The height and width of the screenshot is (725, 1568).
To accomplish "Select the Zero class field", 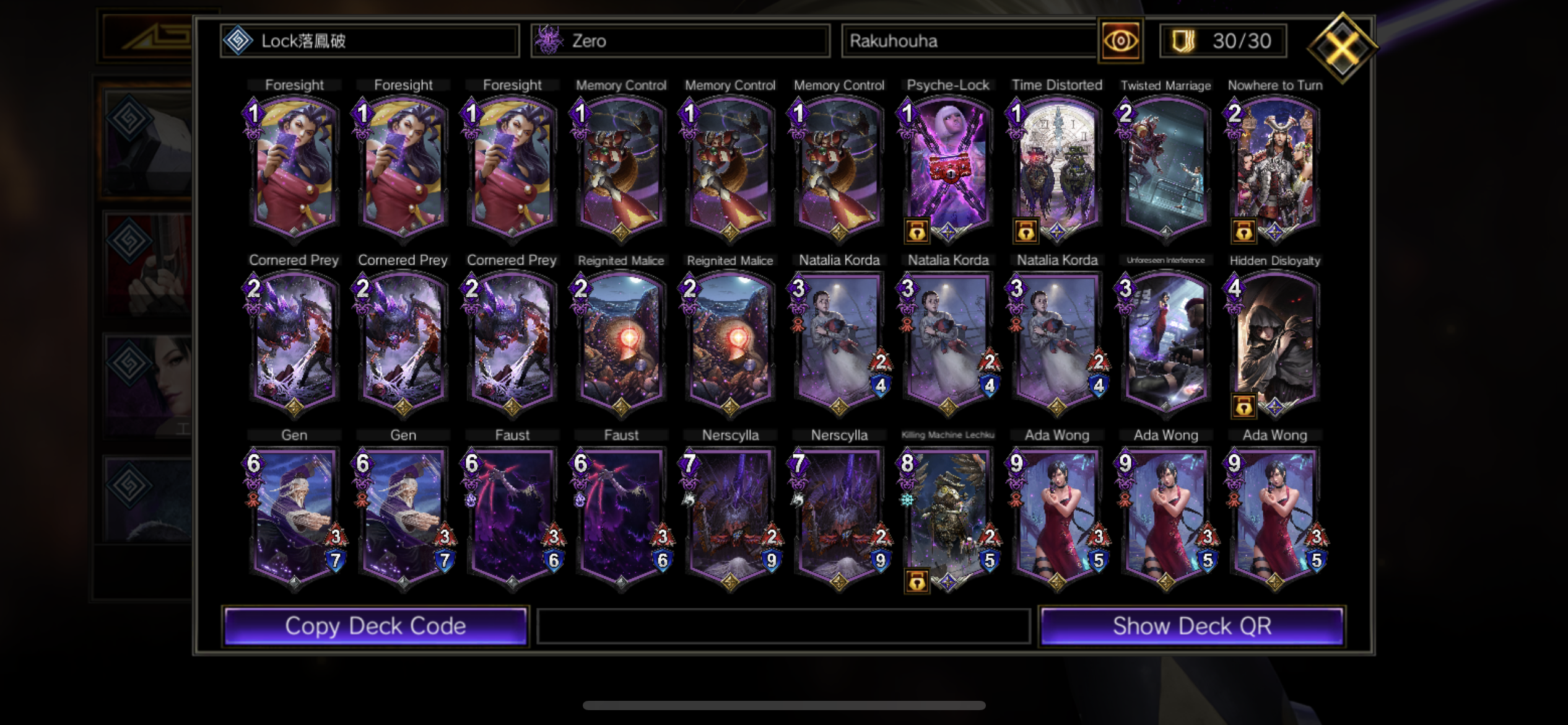I will pyautogui.click(x=680, y=41).
